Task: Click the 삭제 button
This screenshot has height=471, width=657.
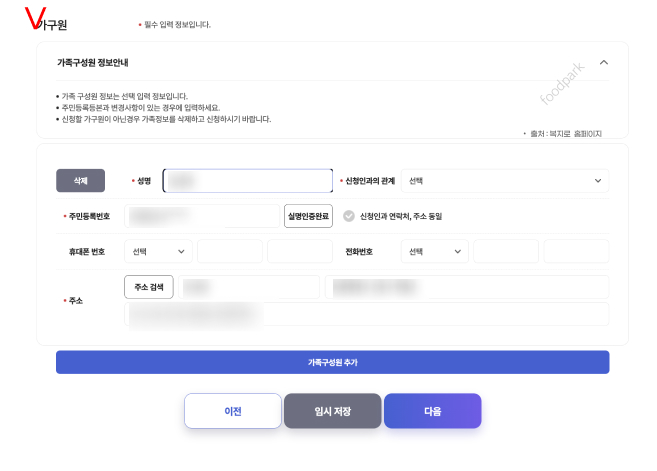Action: (x=80, y=181)
